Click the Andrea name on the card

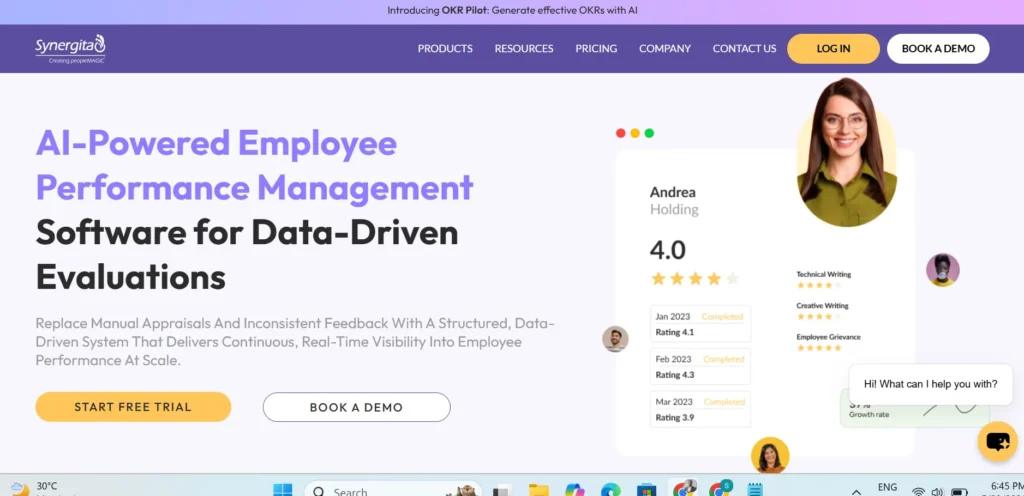pyautogui.click(x=673, y=193)
